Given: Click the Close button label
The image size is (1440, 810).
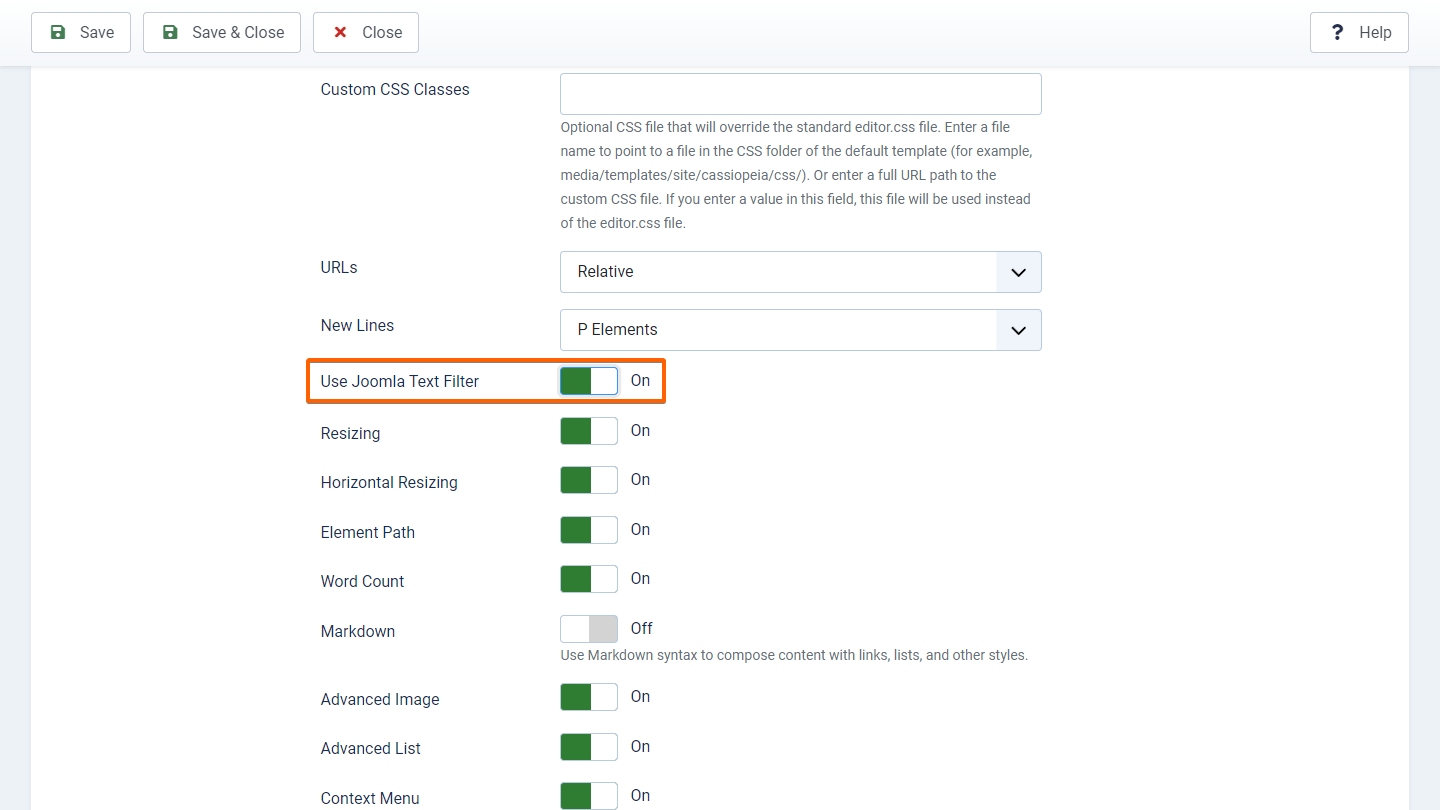Looking at the screenshot, I should pyautogui.click(x=382, y=32).
